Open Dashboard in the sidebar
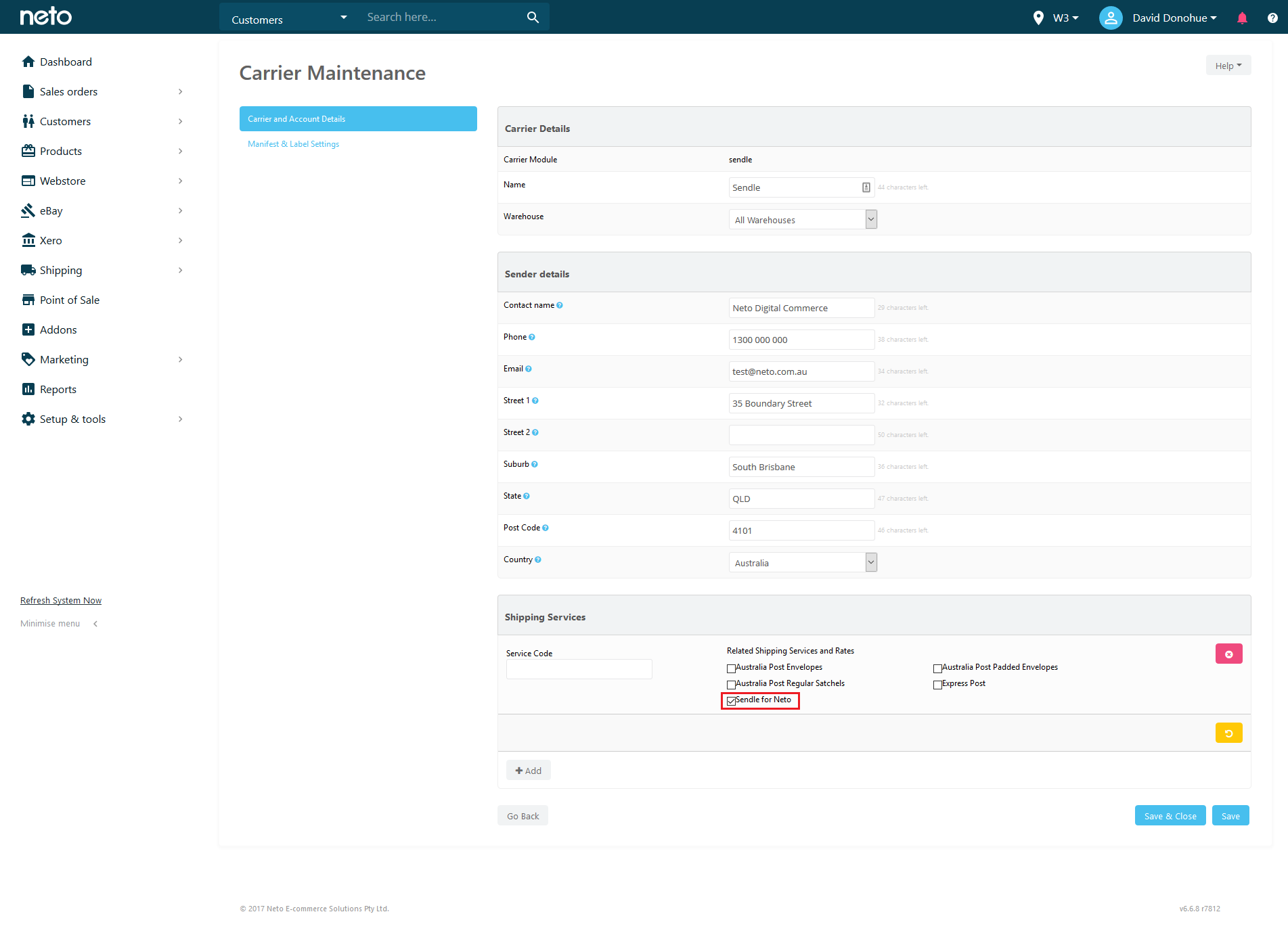 [66, 62]
